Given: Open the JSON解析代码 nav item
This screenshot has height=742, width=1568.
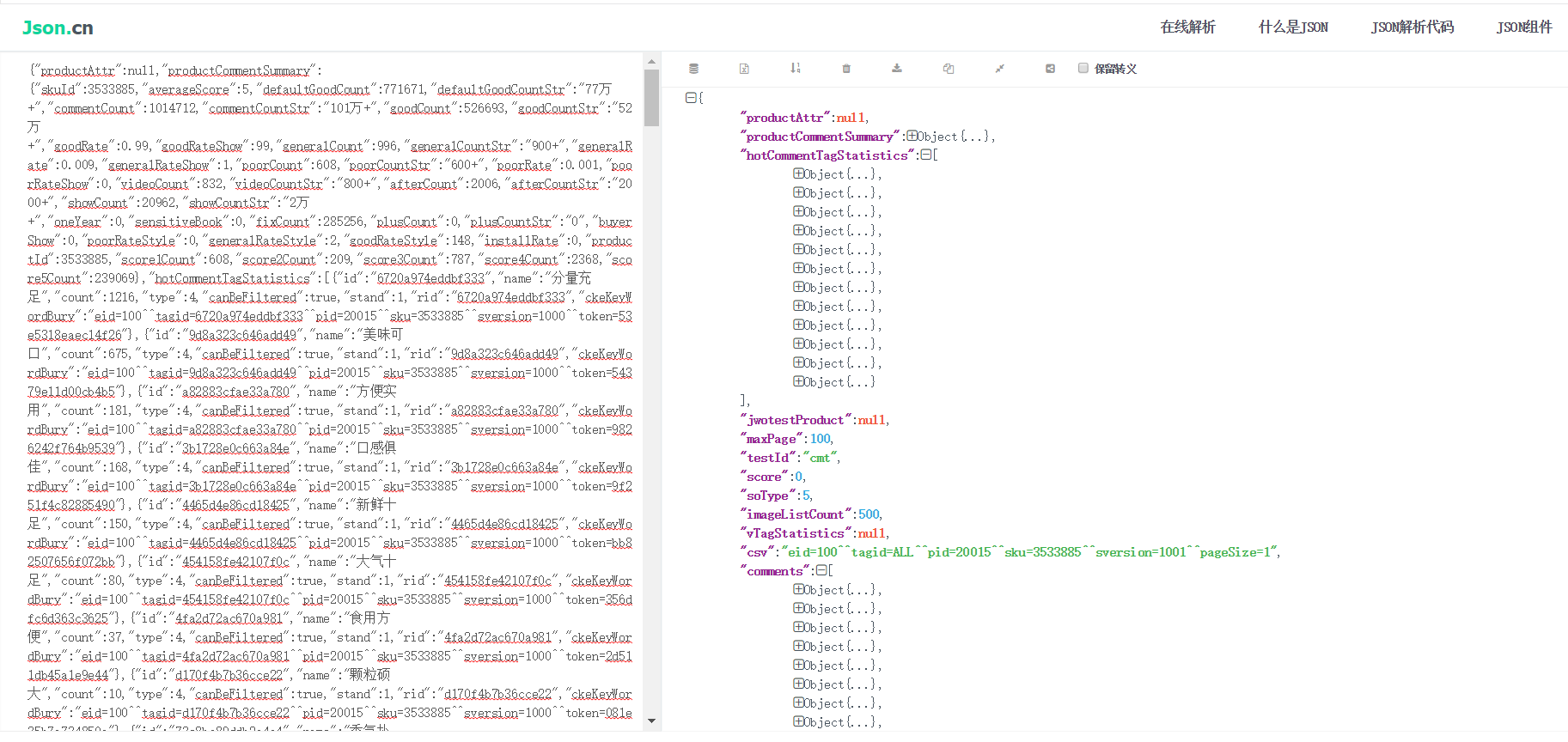Looking at the screenshot, I should pyautogui.click(x=1412, y=27).
